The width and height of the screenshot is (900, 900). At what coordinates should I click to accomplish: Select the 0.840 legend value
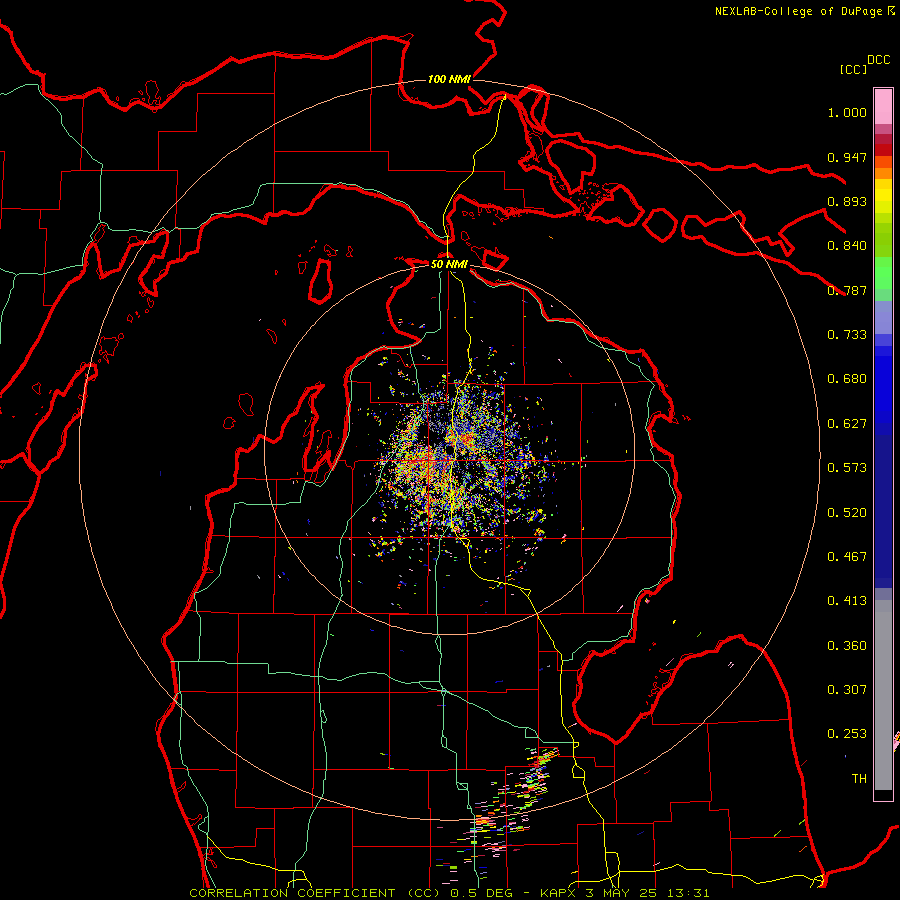[847, 246]
